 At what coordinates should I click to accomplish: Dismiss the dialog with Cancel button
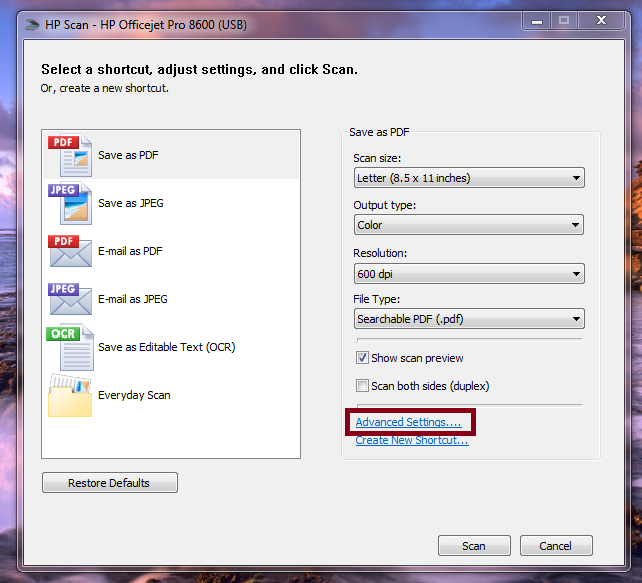pos(556,546)
